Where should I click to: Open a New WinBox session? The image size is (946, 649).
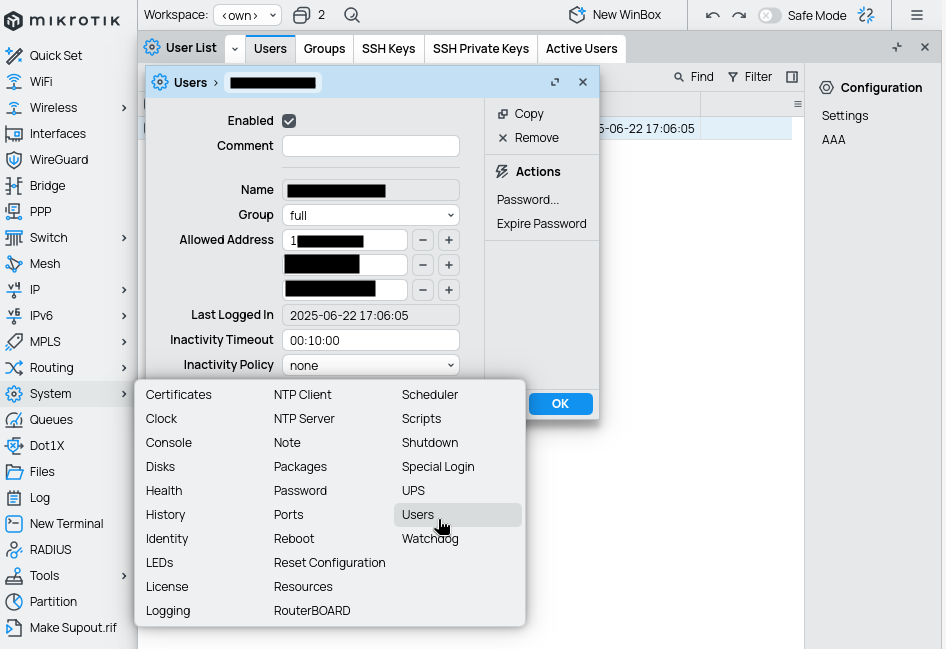[x=615, y=15]
